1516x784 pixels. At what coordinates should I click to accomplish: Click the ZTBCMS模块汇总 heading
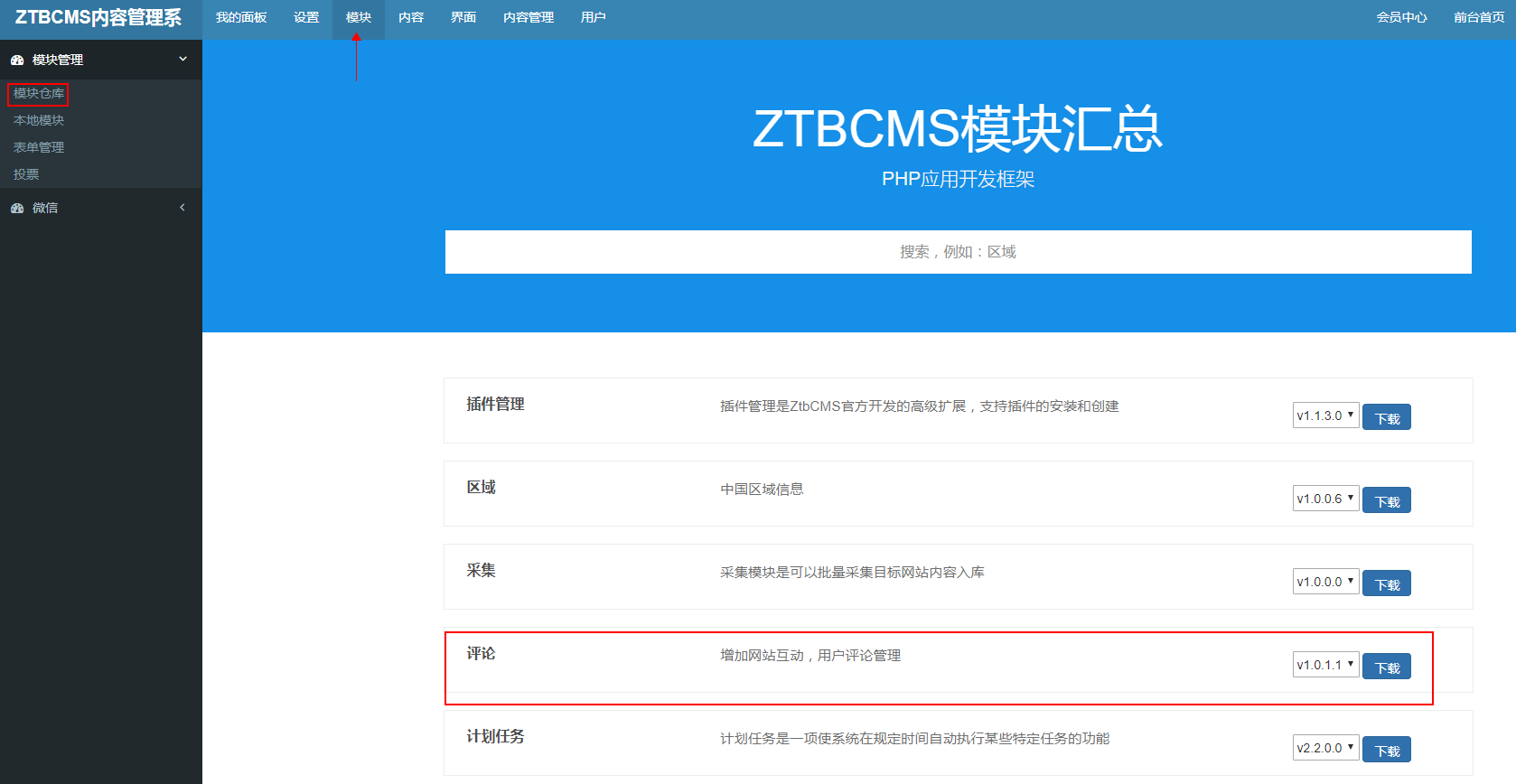(958, 128)
